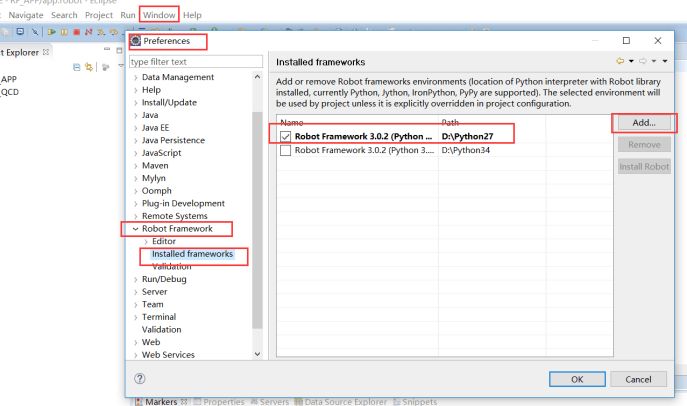Click the yellow Suspend pause icon
This screenshot has width=687, height=406.
(64, 32)
